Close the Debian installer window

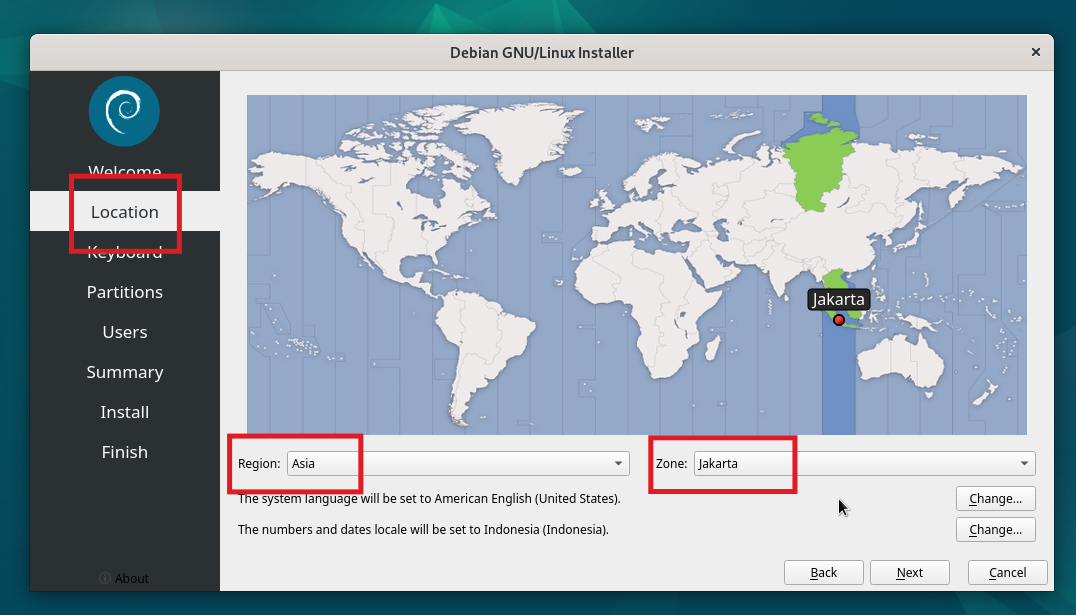pos(1036,52)
